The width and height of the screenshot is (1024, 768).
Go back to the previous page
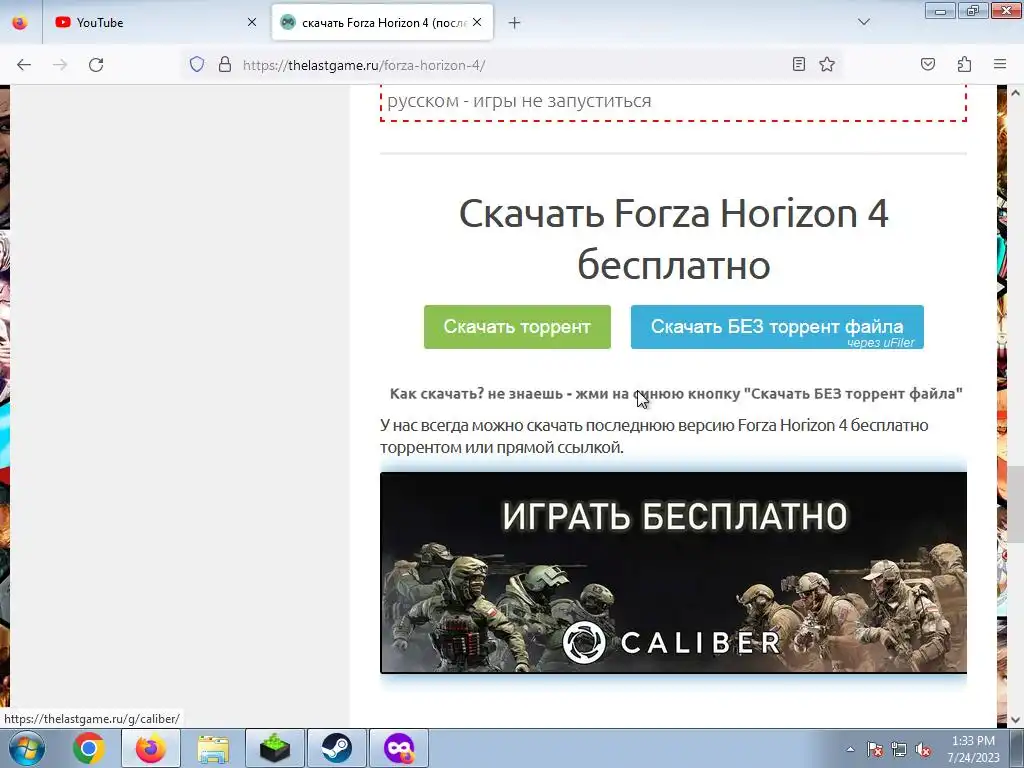[x=24, y=65]
